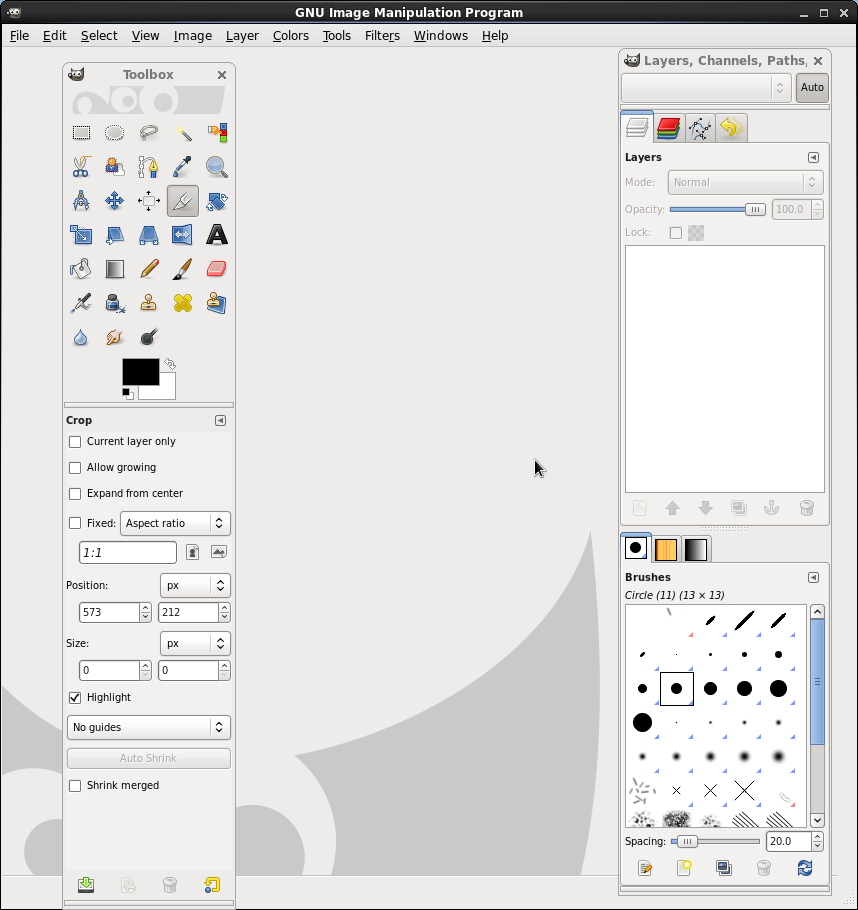The image size is (858, 910).
Task: Select the Heal bandage tool
Action: coord(183,303)
